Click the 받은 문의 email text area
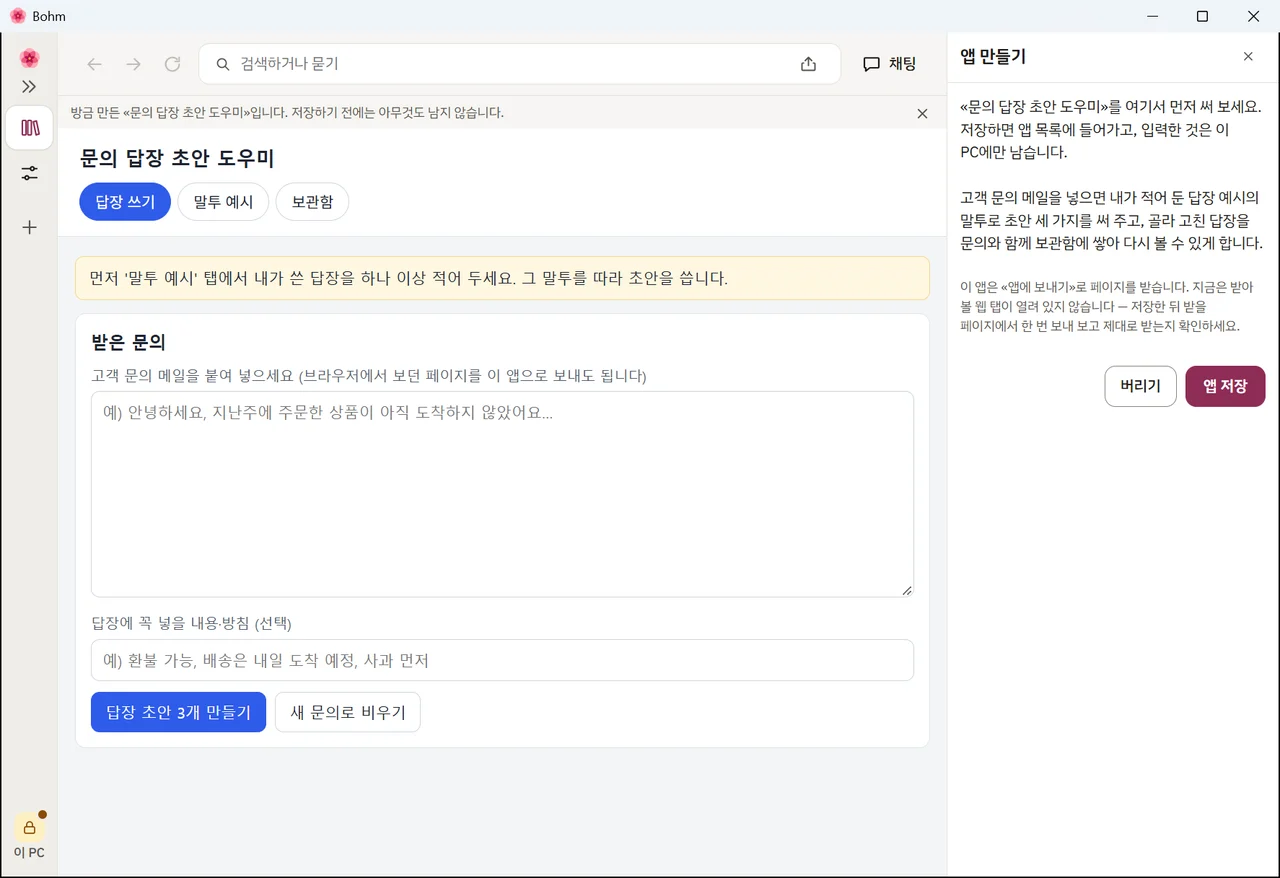The width and height of the screenshot is (1280, 878). click(502, 494)
